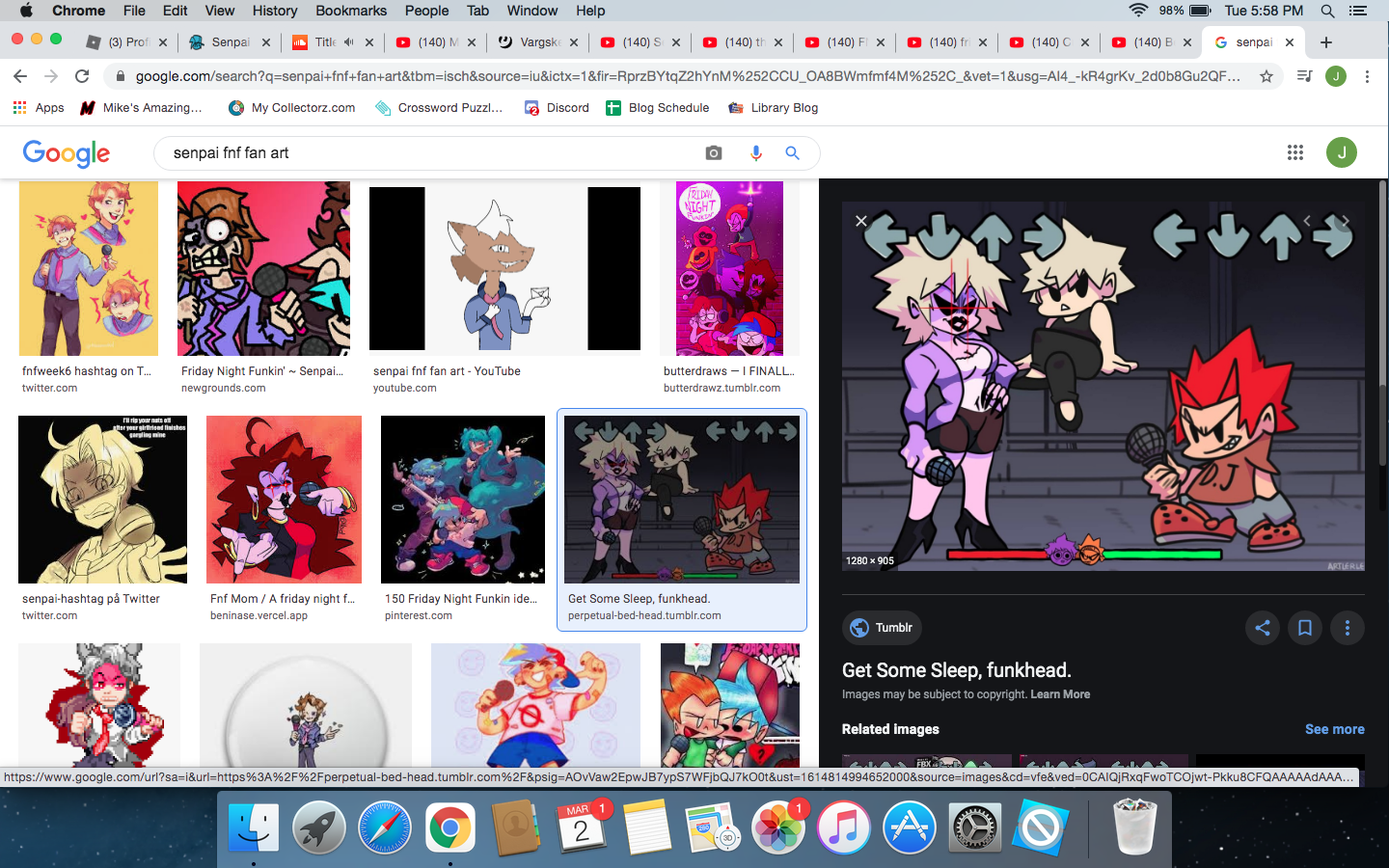The width and height of the screenshot is (1389, 868).
Task: Go back to the previous page
Action: [20, 76]
